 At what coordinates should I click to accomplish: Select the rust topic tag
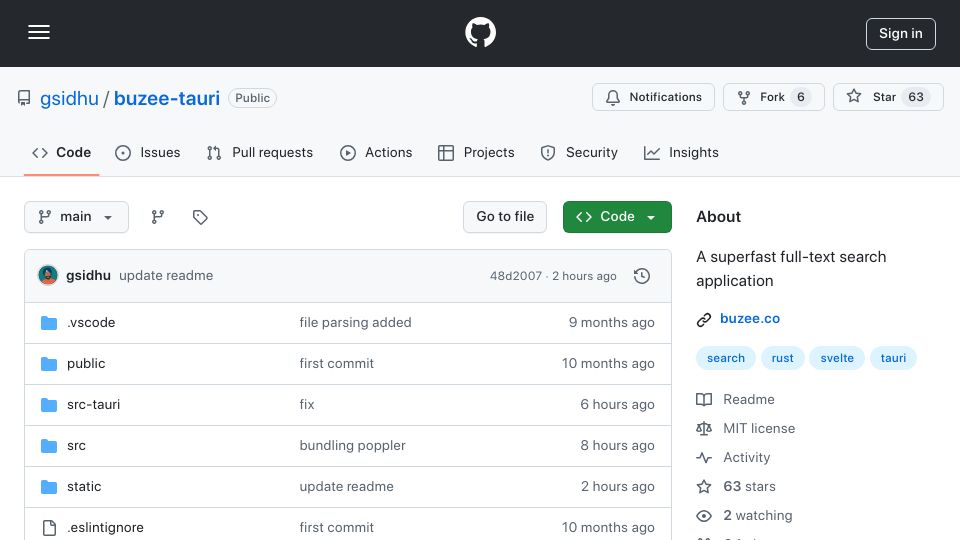pos(782,358)
